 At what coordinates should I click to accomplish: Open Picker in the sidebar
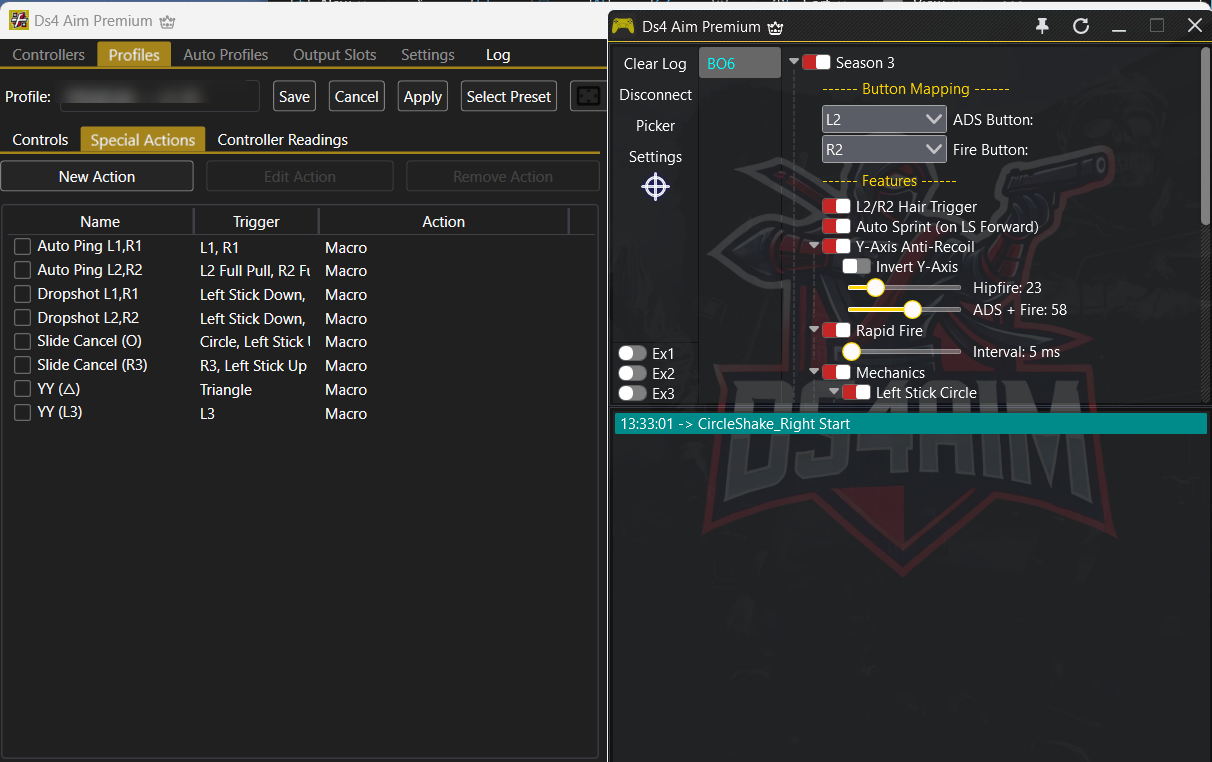[x=655, y=125]
